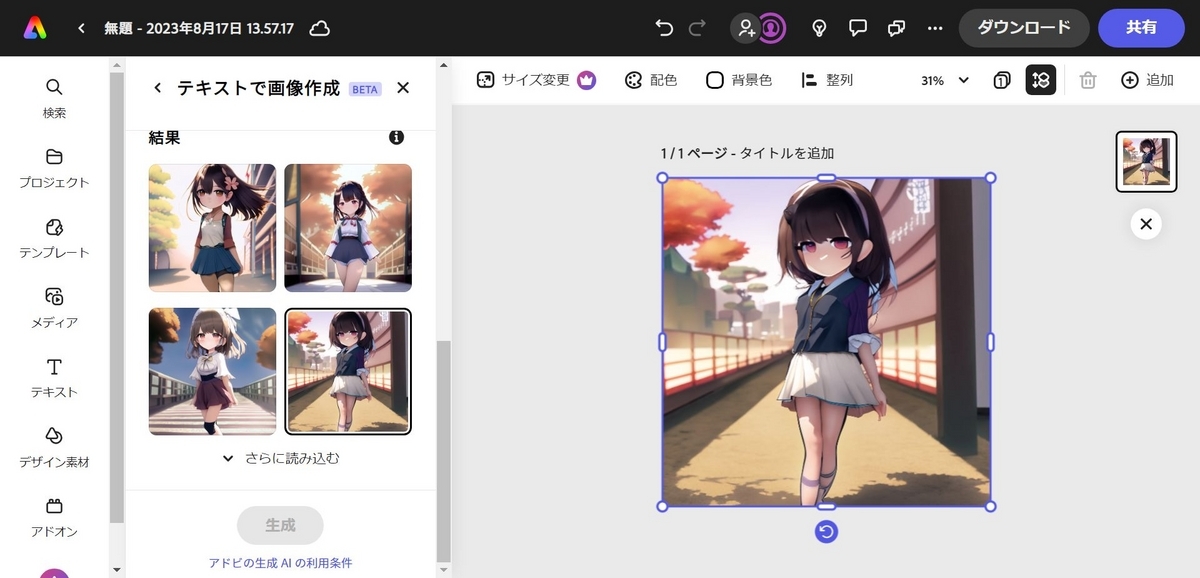1200x578 pixels.
Task: Click the cloud sync status icon
Action: [x=320, y=28]
